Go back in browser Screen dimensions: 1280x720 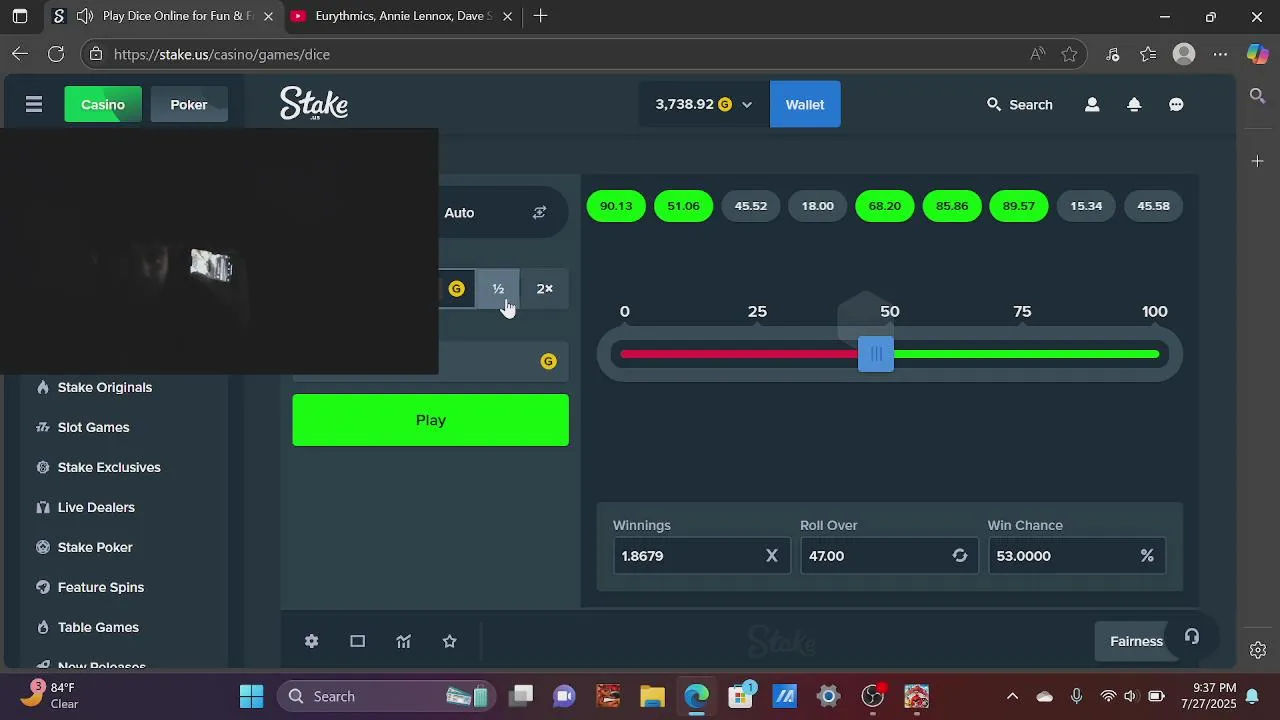click(x=20, y=54)
